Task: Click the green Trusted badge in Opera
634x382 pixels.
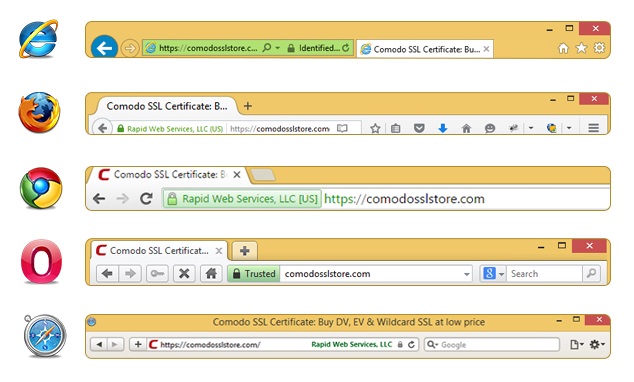Action: click(x=254, y=274)
